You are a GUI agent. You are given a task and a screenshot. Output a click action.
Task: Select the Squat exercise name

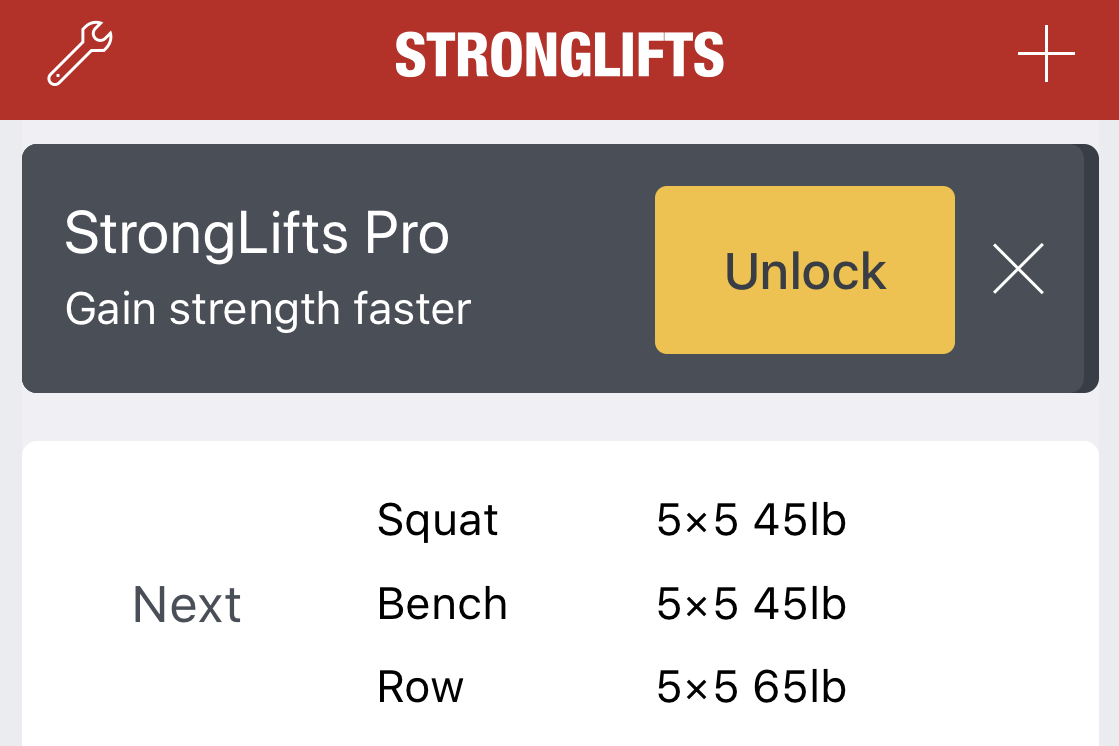click(x=437, y=521)
